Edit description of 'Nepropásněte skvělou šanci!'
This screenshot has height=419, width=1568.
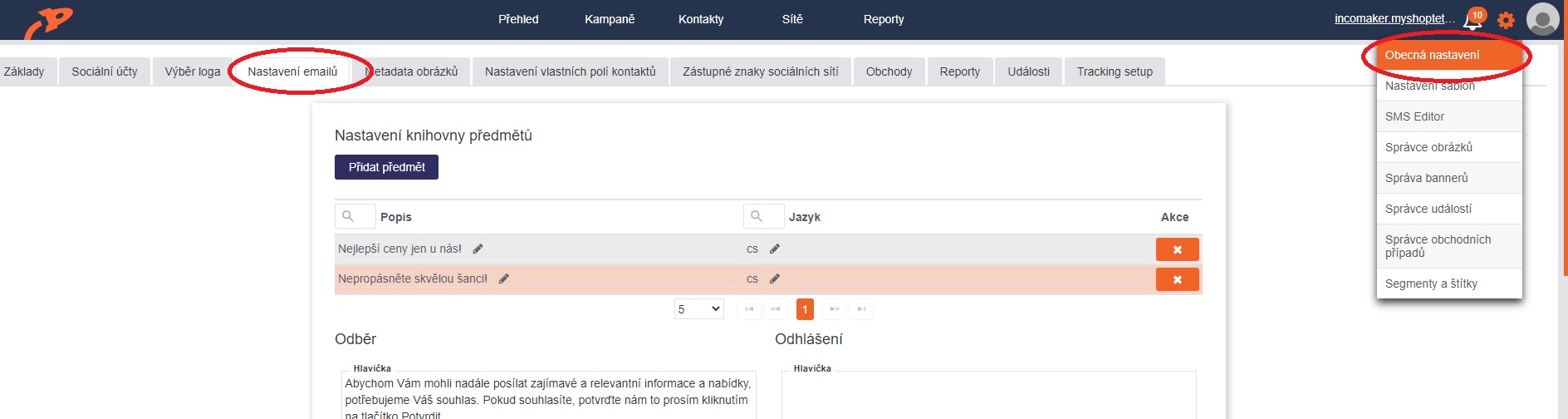(x=503, y=279)
